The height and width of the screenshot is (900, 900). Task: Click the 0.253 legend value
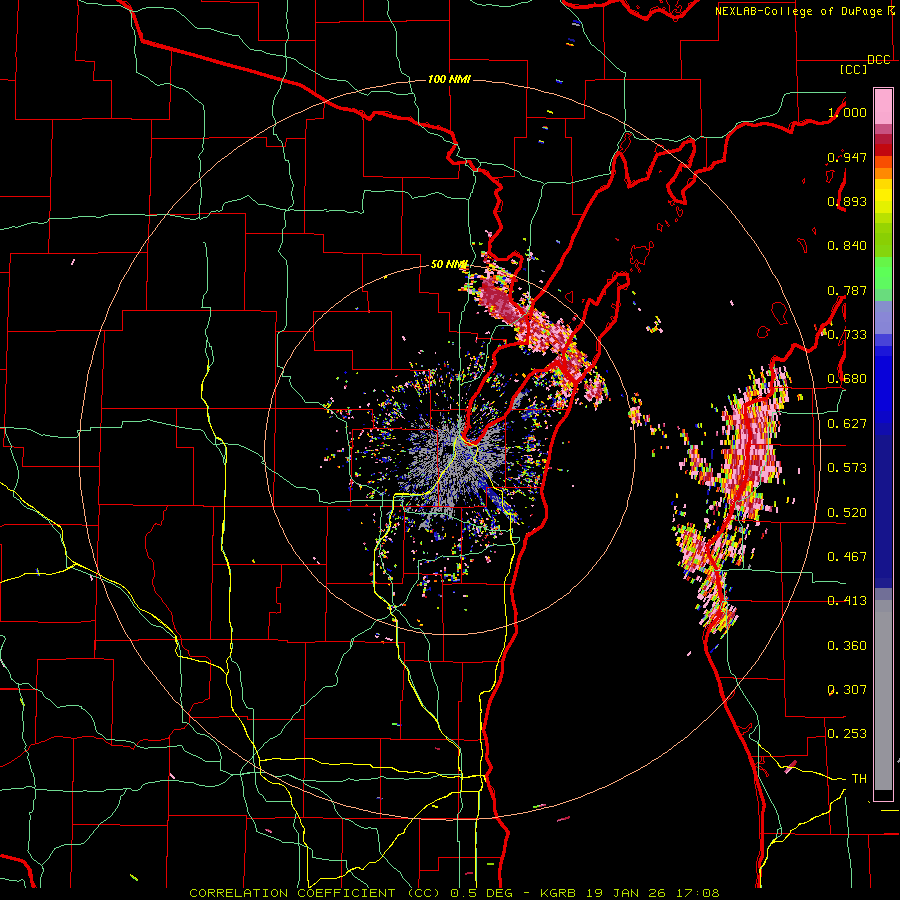pyautogui.click(x=847, y=734)
